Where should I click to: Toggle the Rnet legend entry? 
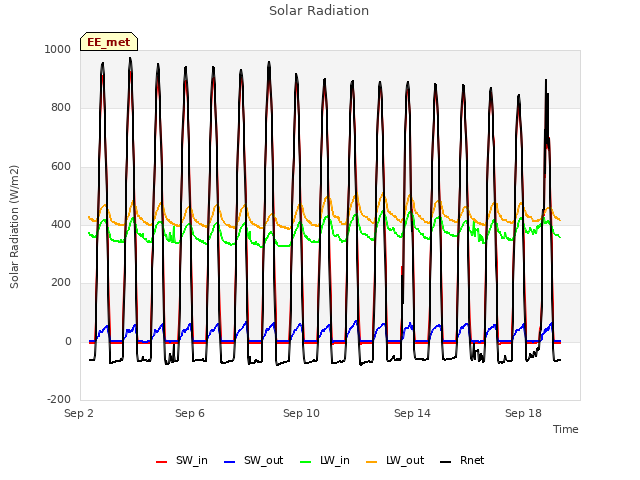(462, 461)
